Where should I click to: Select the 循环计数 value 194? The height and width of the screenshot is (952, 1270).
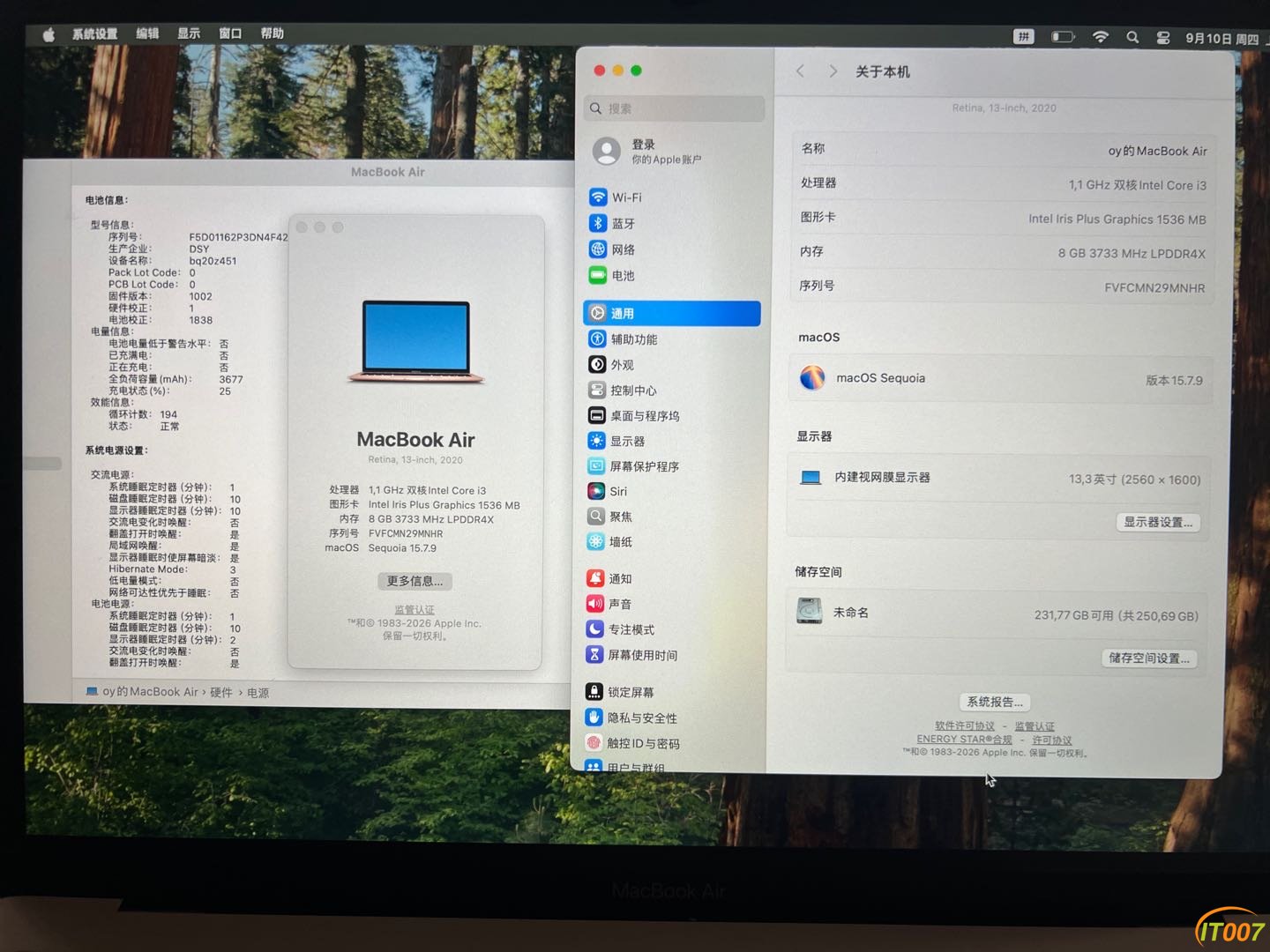[x=168, y=414]
